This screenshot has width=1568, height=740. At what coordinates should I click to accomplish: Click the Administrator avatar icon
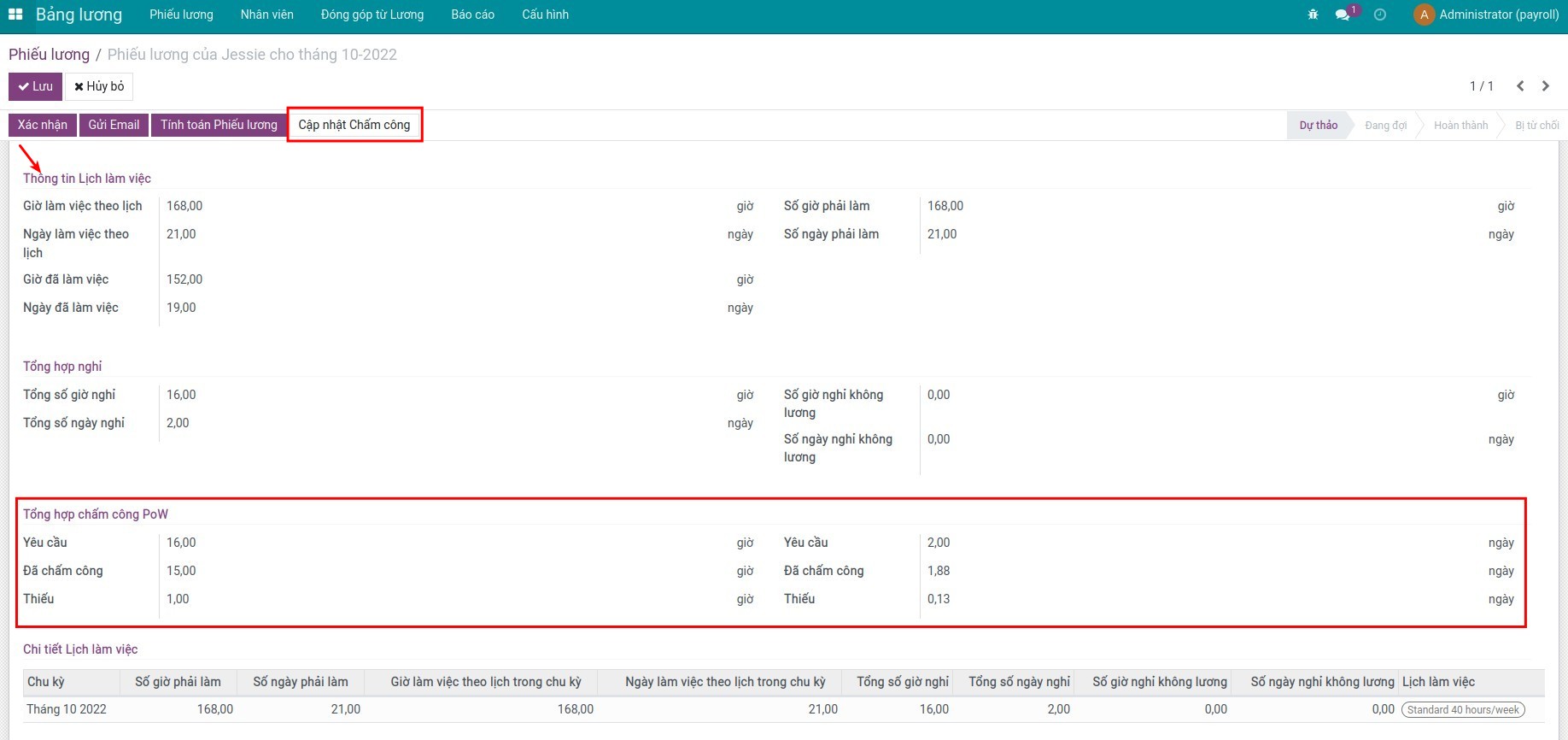(x=1424, y=15)
